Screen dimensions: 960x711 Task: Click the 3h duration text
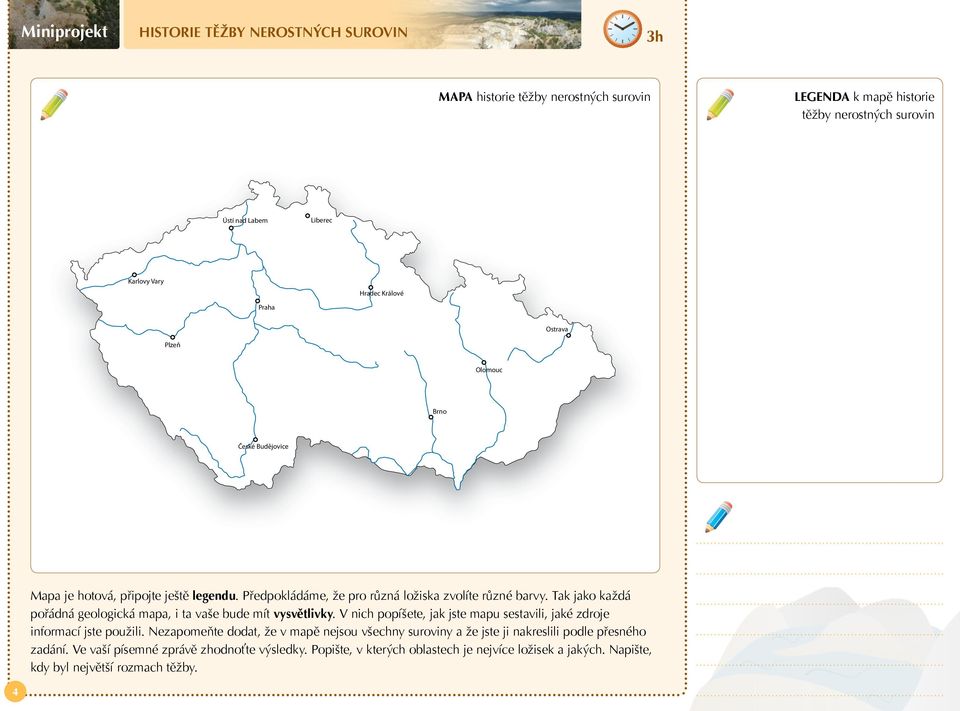click(654, 37)
